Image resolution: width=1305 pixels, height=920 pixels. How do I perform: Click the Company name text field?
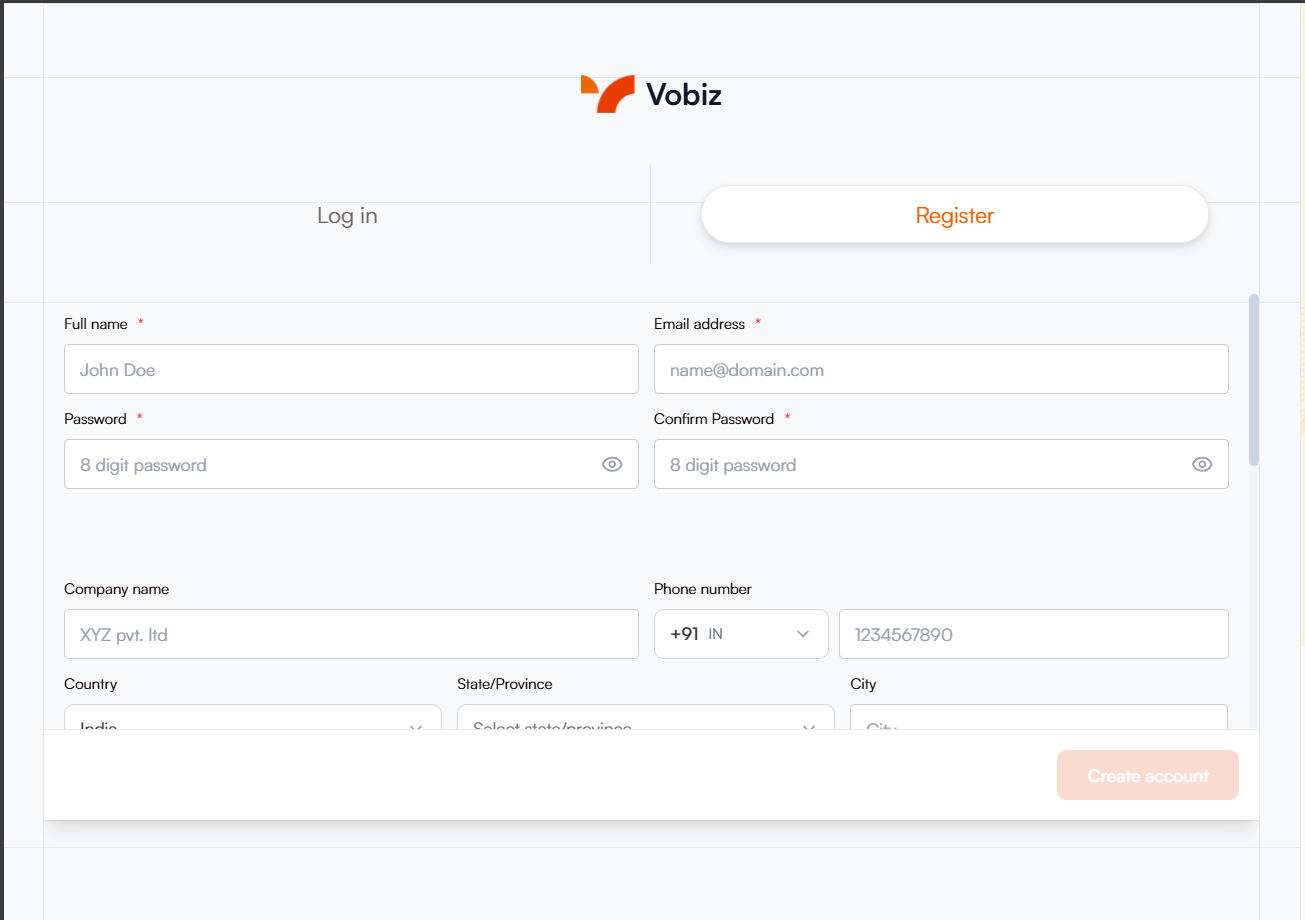[351, 634]
